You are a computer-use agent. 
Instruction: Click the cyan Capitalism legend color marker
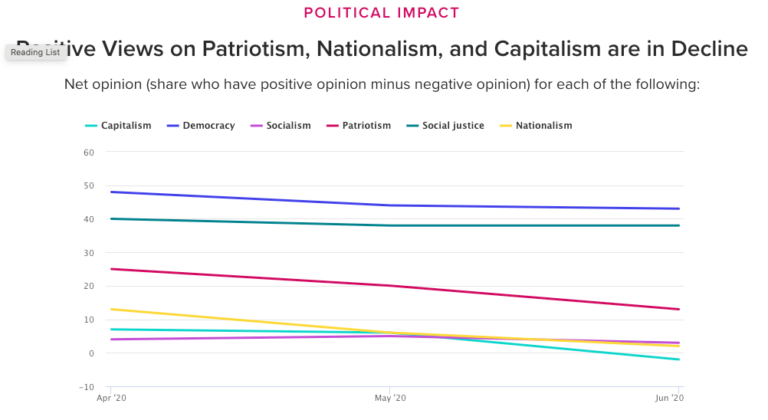click(x=91, y=126)
